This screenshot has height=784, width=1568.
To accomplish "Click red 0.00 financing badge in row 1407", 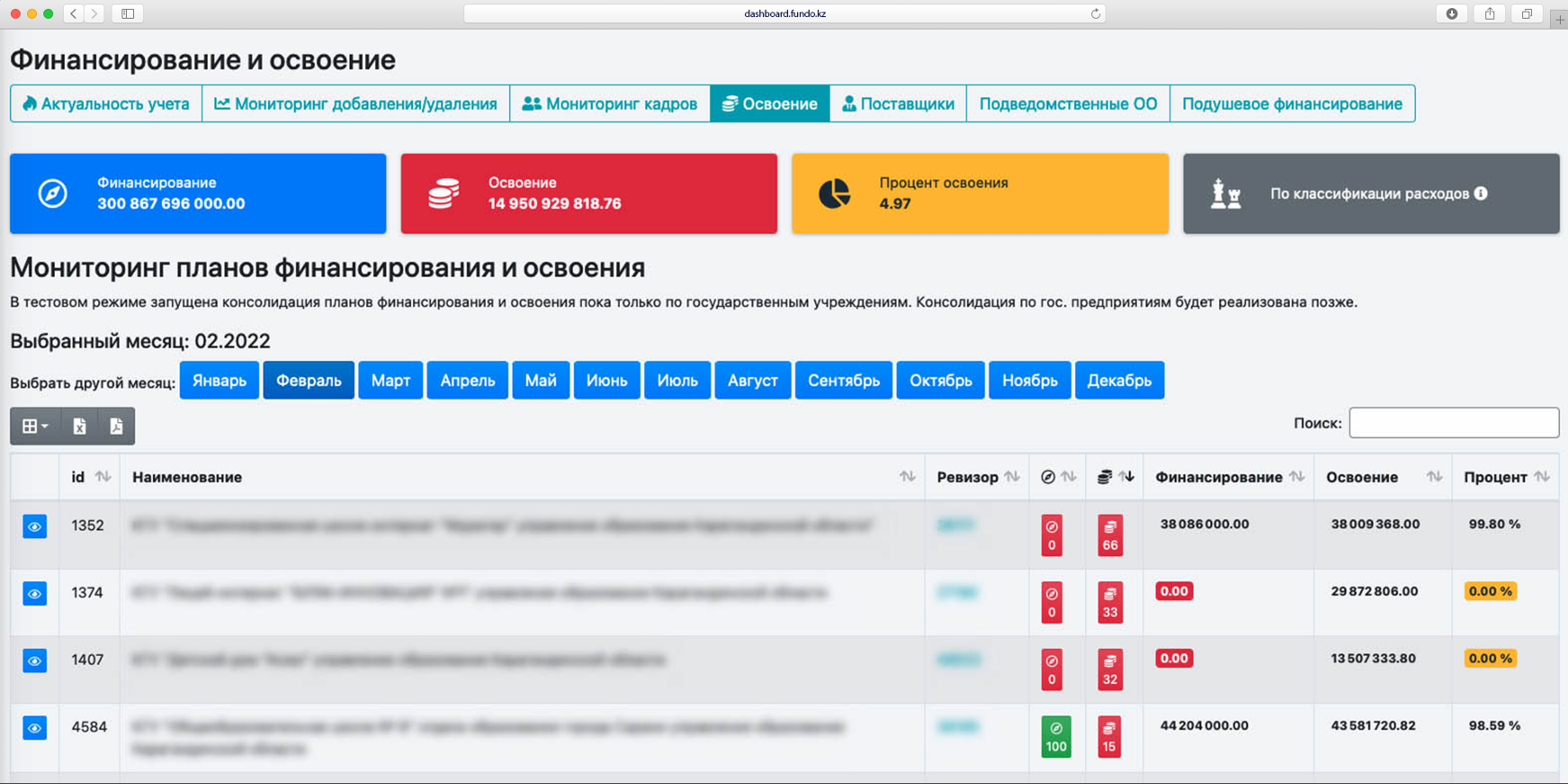I will pos(1174,658).
